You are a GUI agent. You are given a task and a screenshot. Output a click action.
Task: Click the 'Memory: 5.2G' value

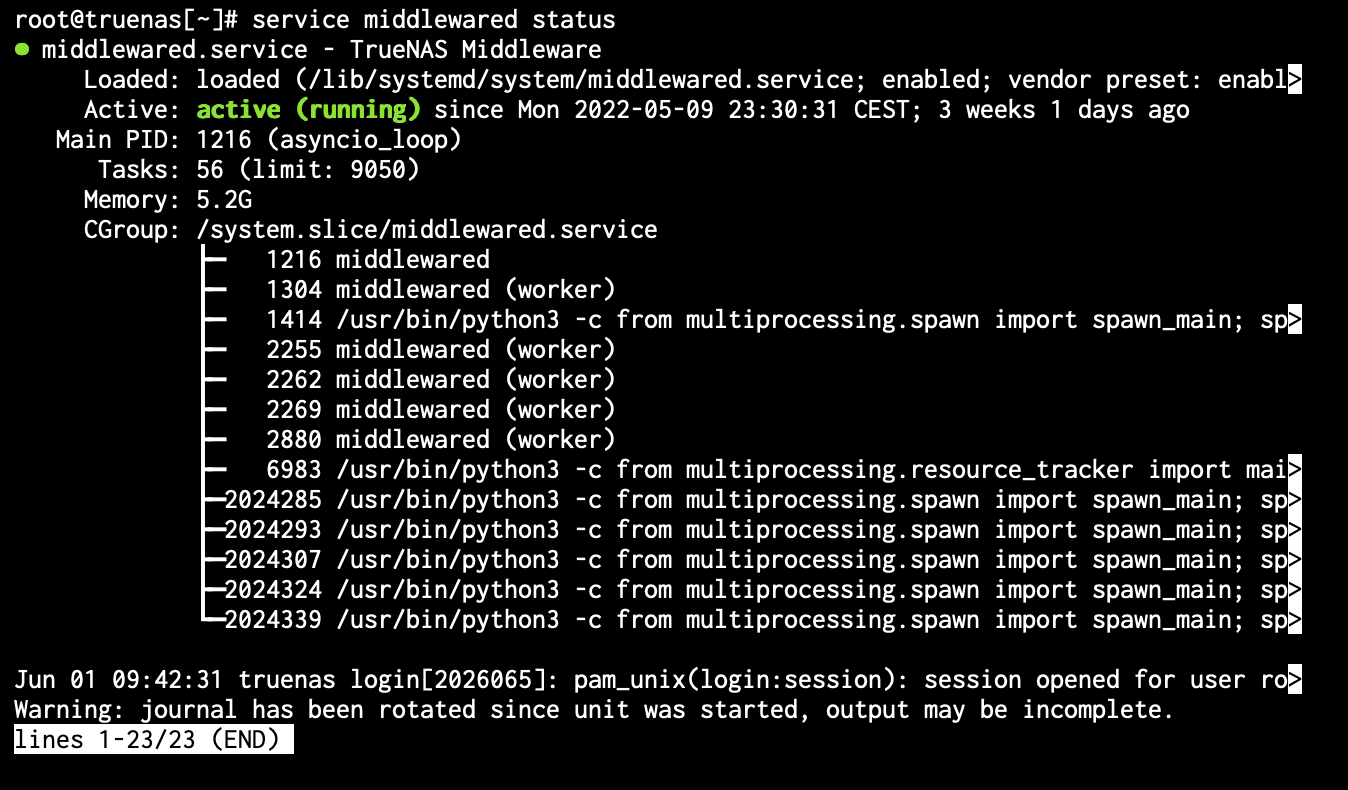168,200
